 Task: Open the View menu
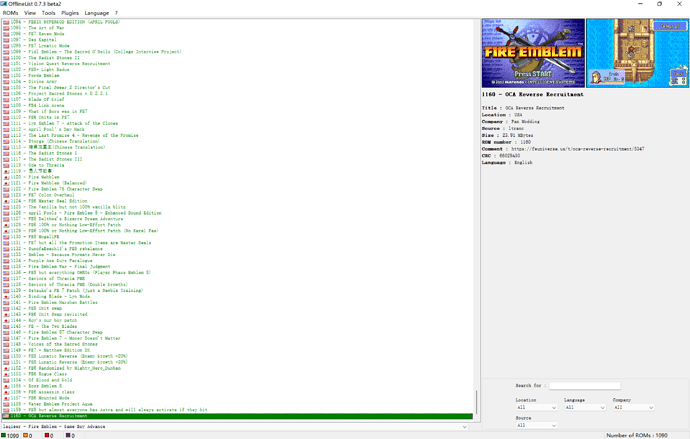point(30,13)
